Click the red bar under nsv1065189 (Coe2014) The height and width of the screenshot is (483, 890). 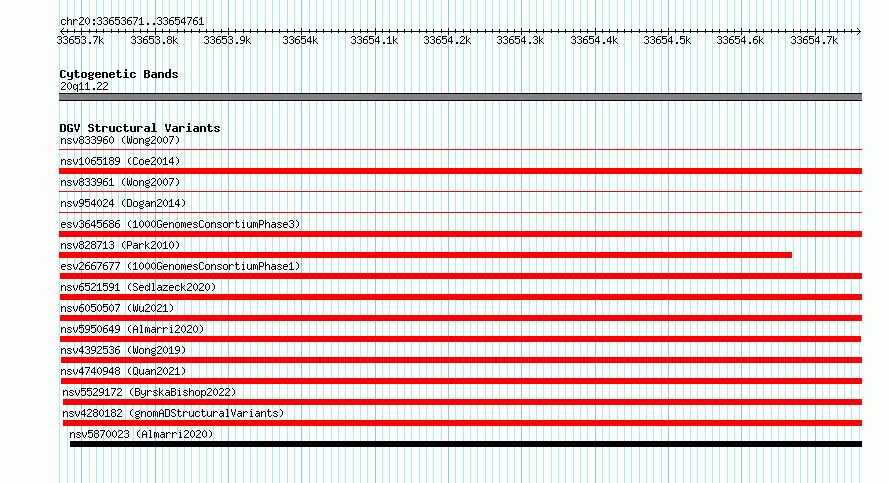pos(460,171)
